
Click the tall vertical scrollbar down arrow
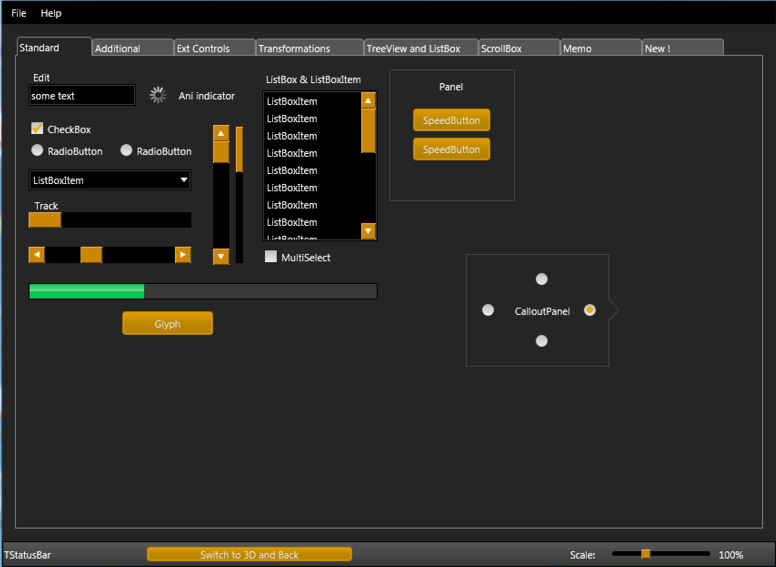[221, 256]
